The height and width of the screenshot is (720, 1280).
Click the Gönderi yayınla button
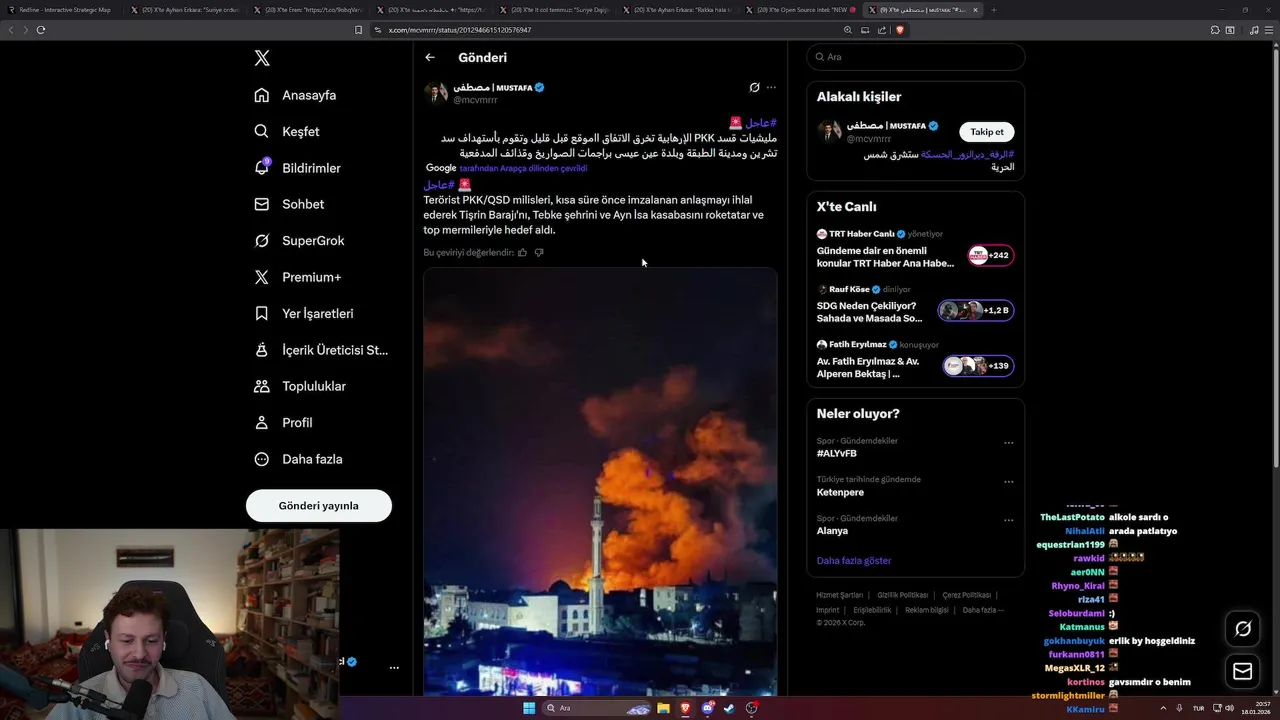click(319, 506)
